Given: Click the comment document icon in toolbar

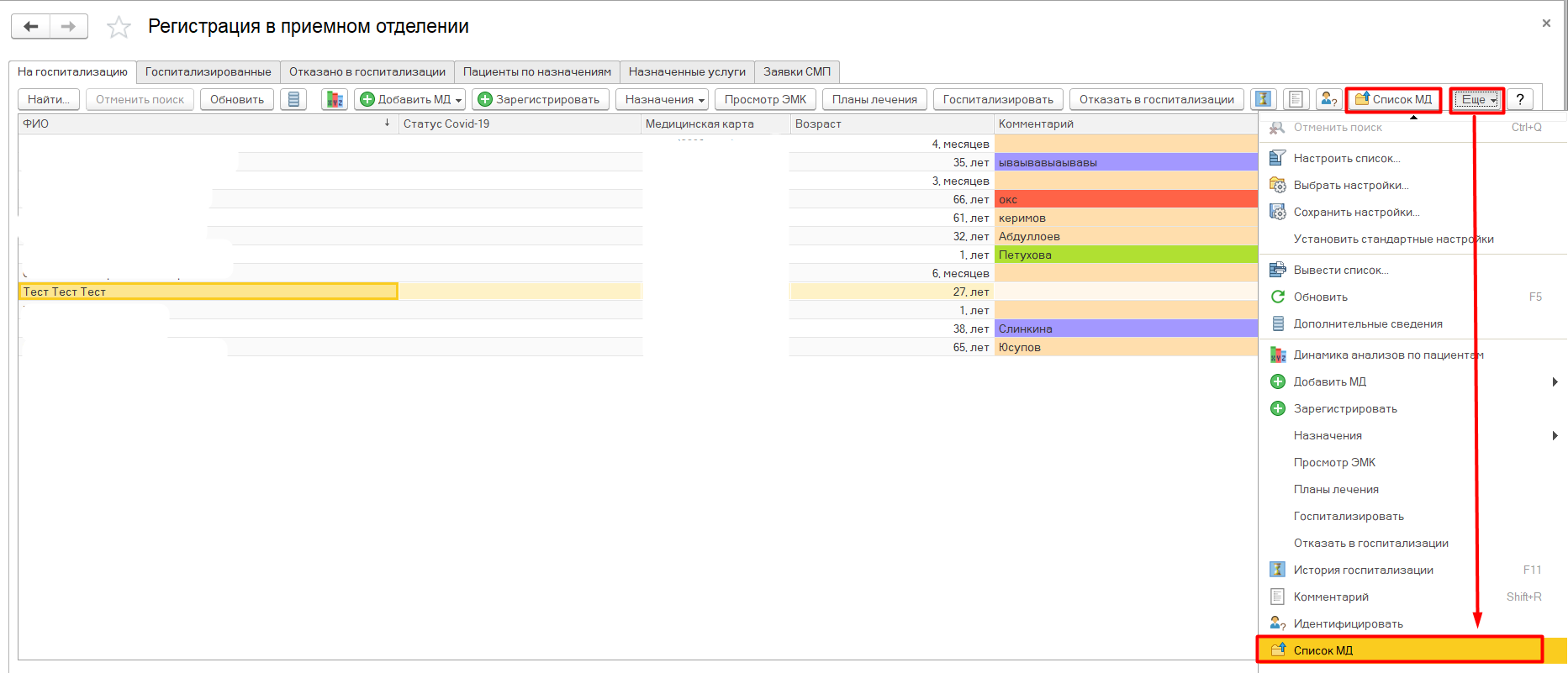Looking at the screenshot, I should (1296, 99).
